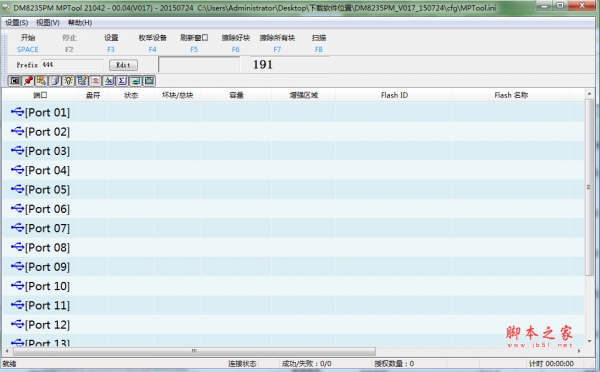Open the 帮助(H) menu
Viewport: 600px width, 372px height.
pos(80,23)
